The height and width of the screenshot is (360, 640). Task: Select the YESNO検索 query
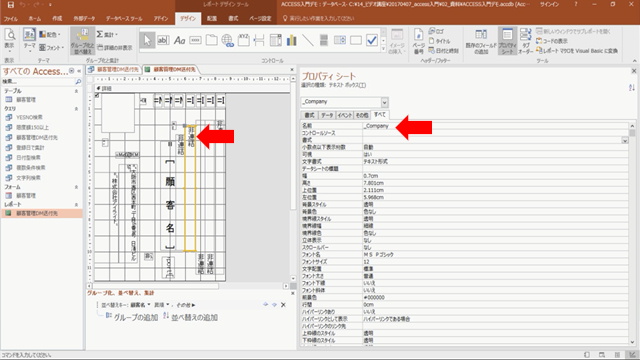(x=29, y=118)
